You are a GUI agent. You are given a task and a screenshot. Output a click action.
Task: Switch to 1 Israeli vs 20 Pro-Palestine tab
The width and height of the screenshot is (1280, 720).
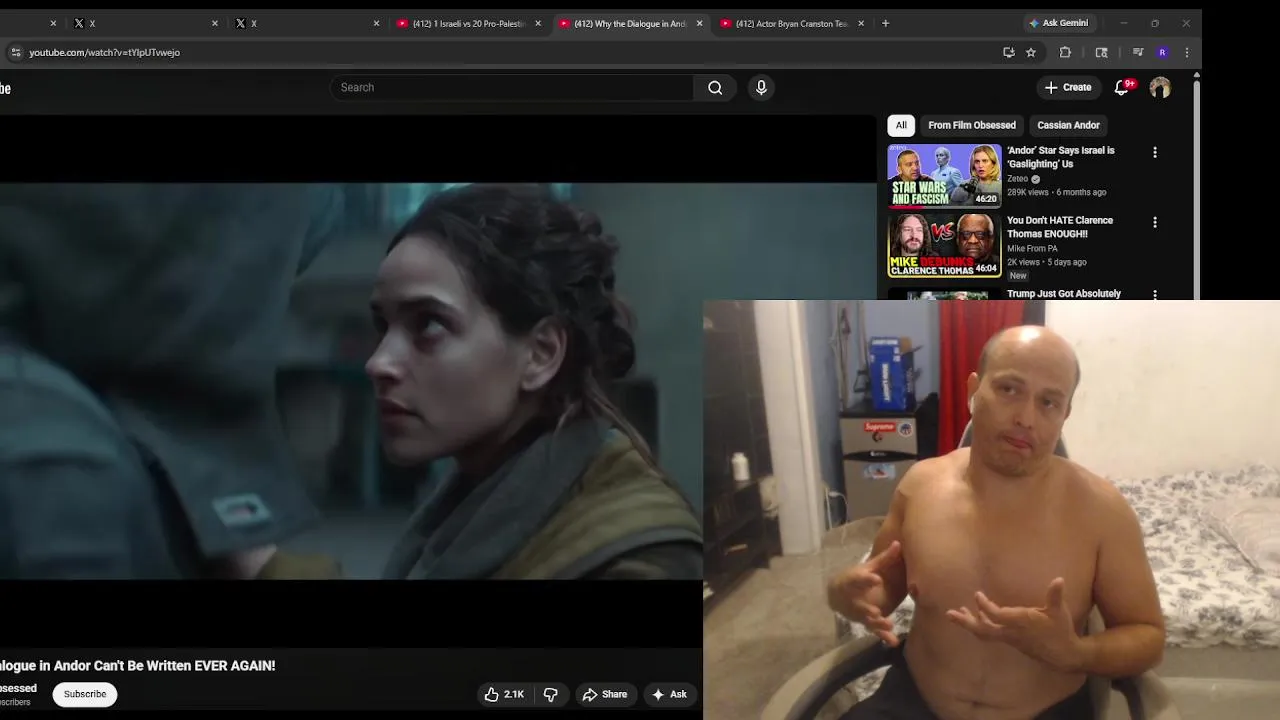pos(468,23)
